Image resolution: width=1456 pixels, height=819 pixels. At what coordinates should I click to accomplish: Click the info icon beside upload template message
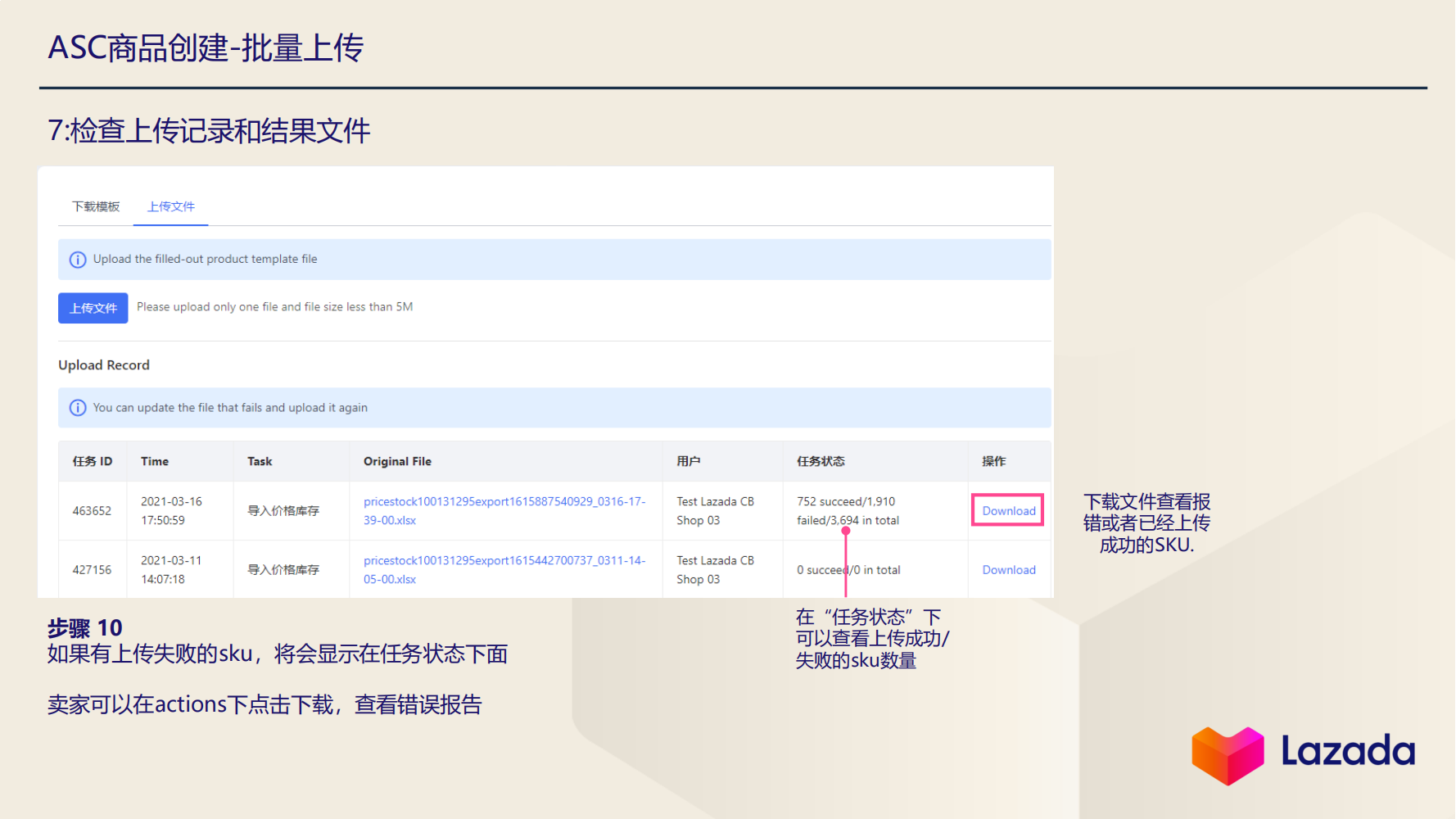pos(78,259)
